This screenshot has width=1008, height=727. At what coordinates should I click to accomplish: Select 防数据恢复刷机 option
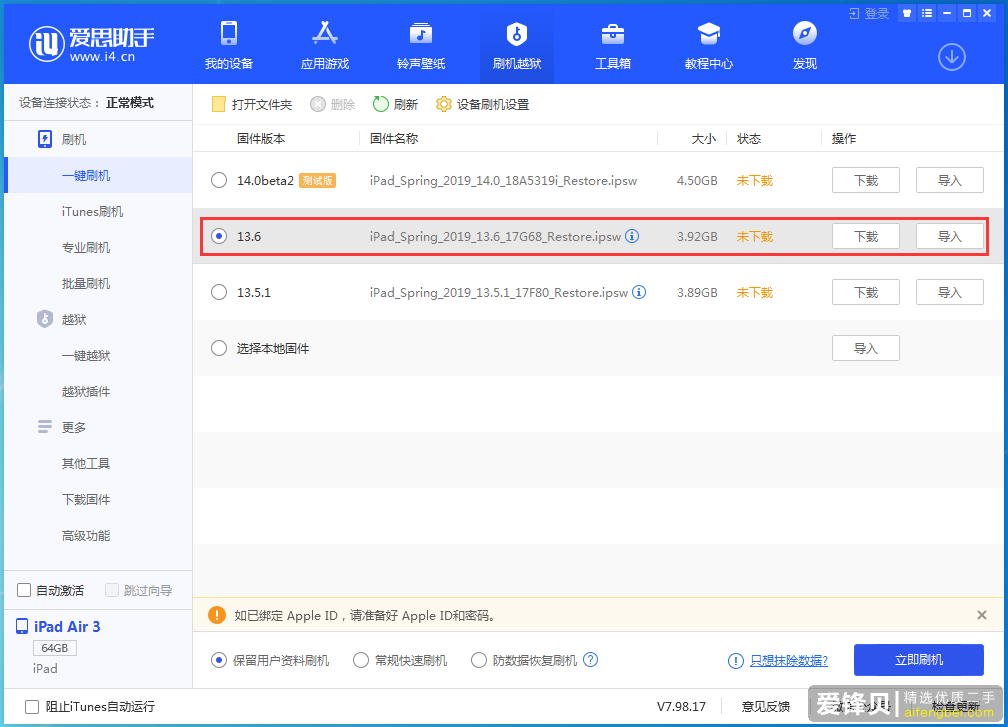click(479, 660)
